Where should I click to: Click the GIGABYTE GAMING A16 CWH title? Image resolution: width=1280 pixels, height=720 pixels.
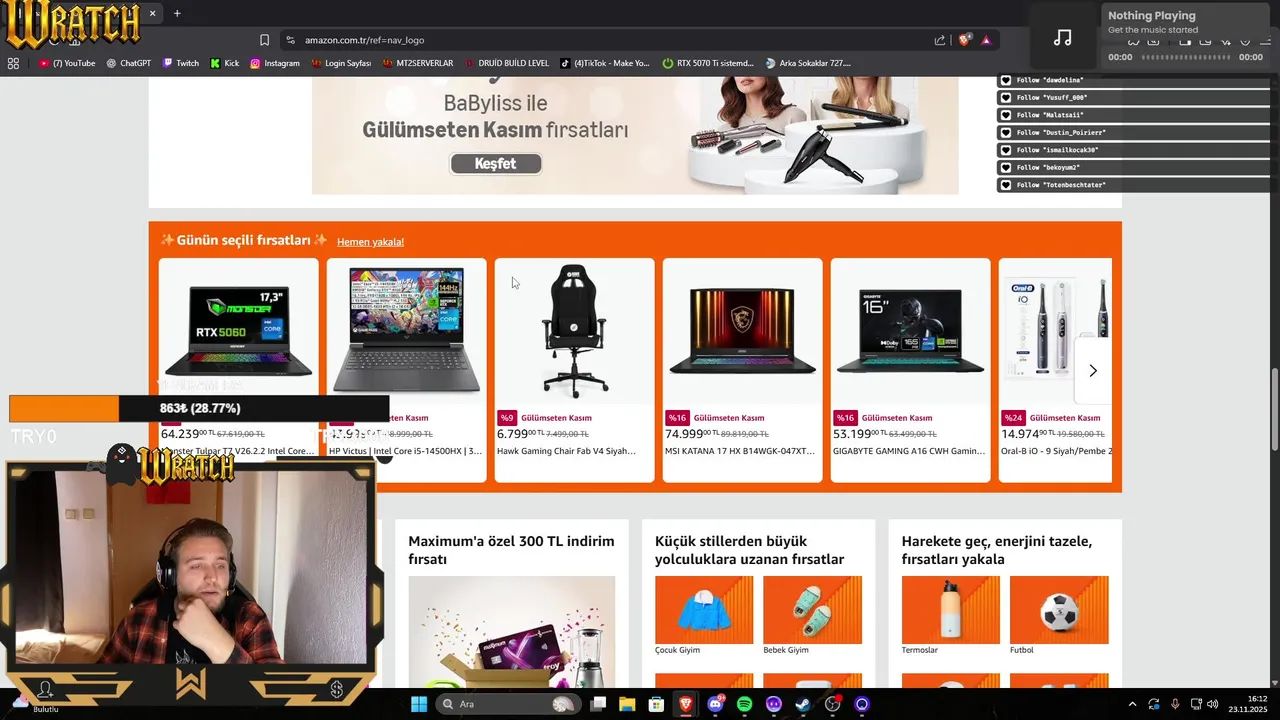click(x=909, y=451)
